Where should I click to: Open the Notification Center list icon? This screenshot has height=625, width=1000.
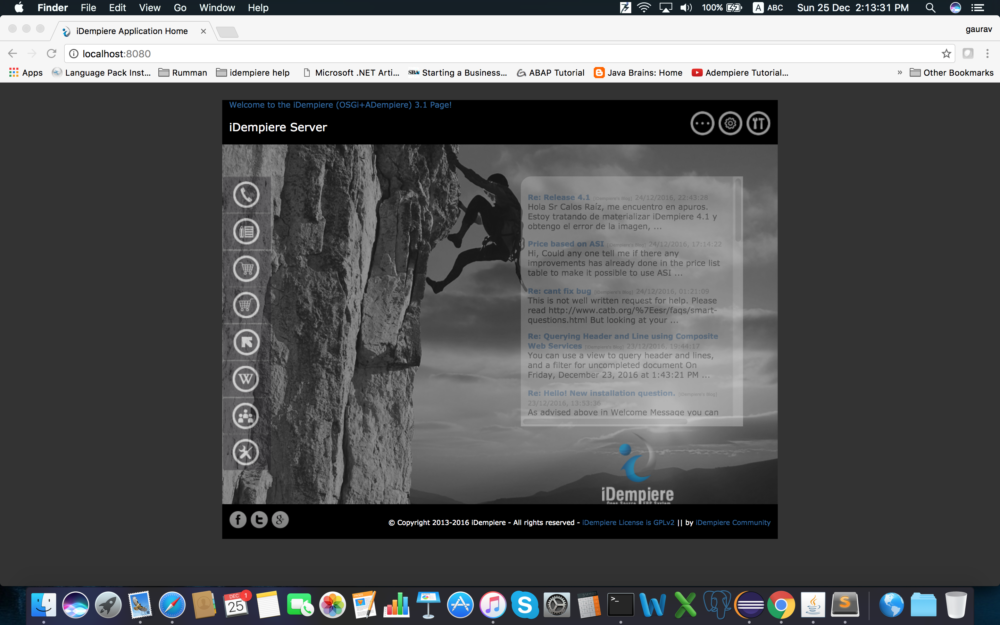click(978, 8)
